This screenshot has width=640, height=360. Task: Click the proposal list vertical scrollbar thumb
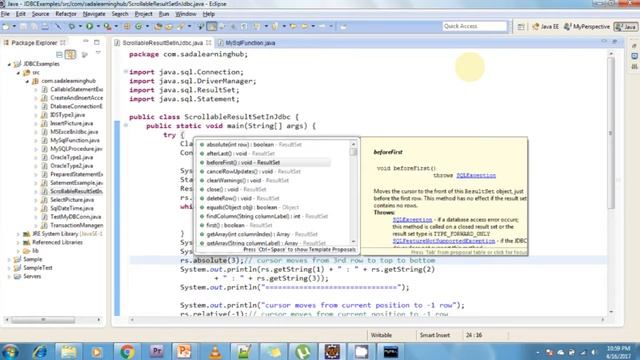point(353,152)
